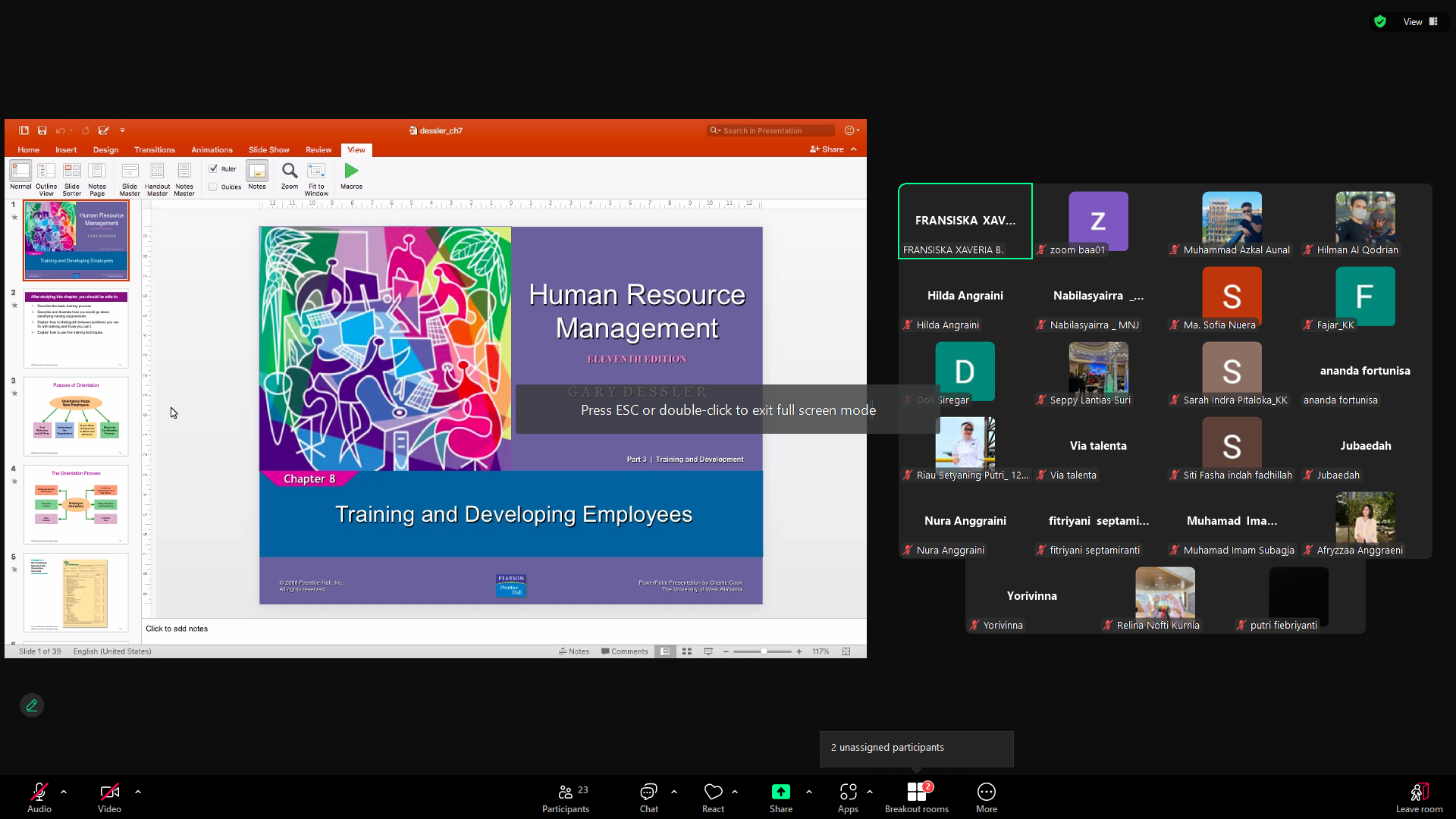
Task: Expand the arrow next to React
Action: coord(735,792)
